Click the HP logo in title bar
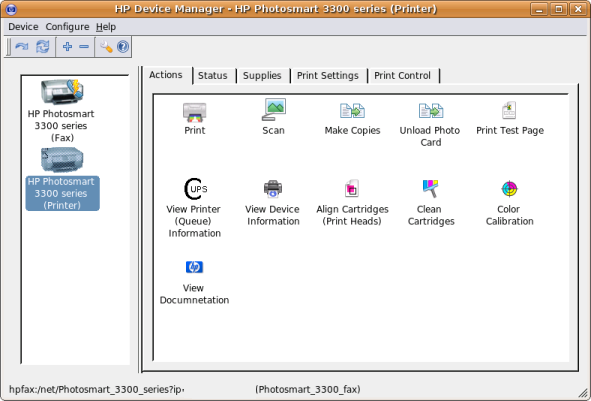The width and height of the screenshot is (591, 401). pos(11,9)
